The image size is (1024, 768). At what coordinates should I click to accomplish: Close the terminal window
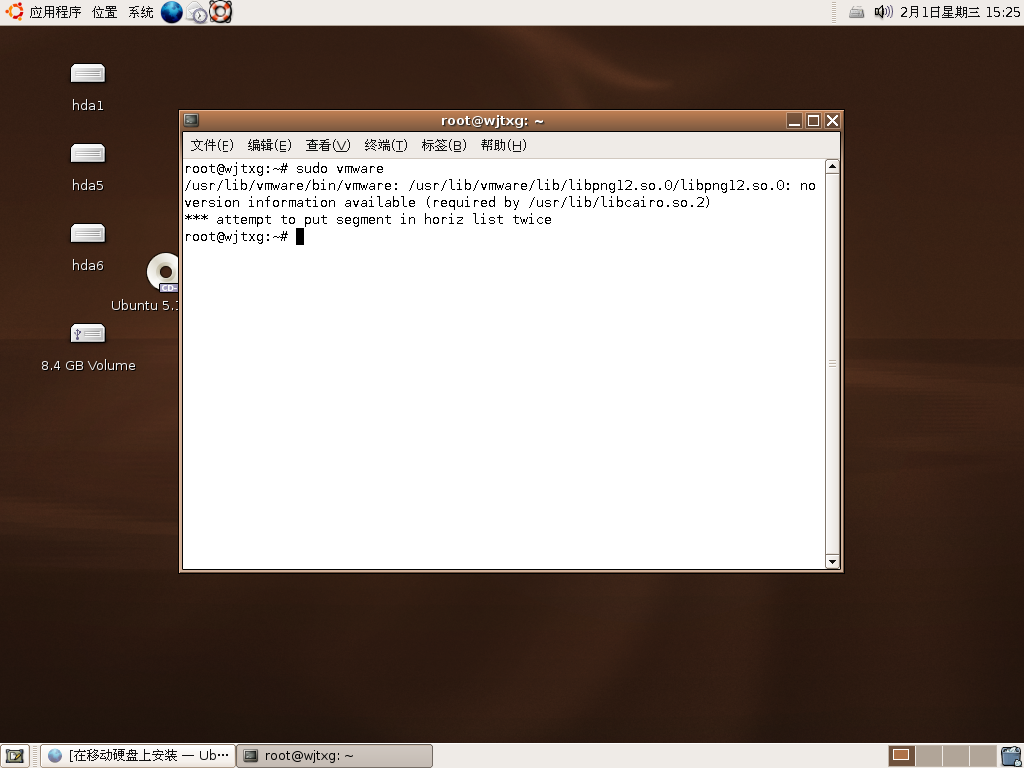coord(832,120)
